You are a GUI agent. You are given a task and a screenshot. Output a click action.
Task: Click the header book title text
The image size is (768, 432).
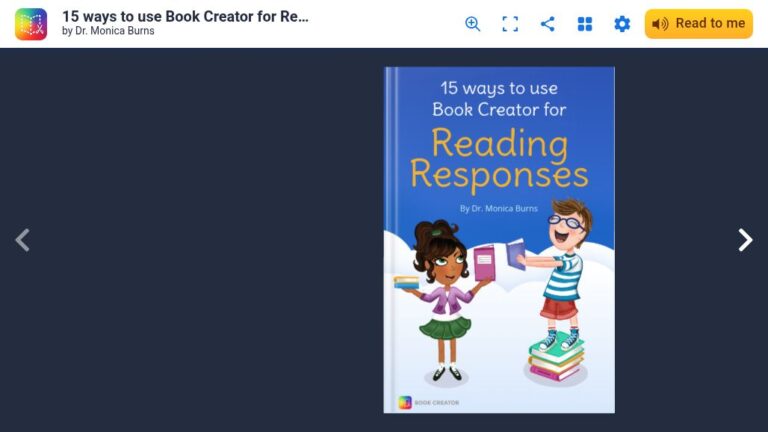185,16
